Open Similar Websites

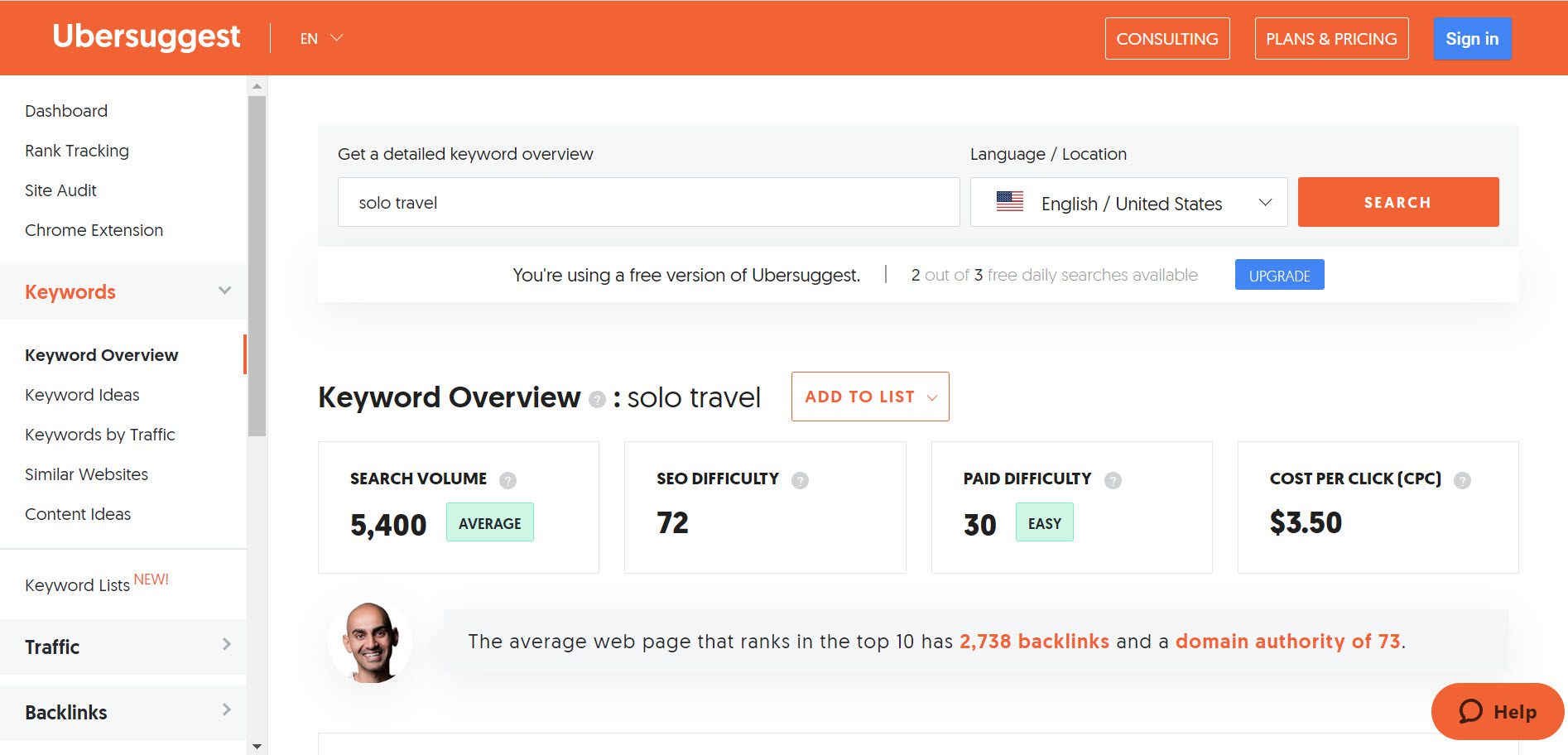[x=86, y=474]
